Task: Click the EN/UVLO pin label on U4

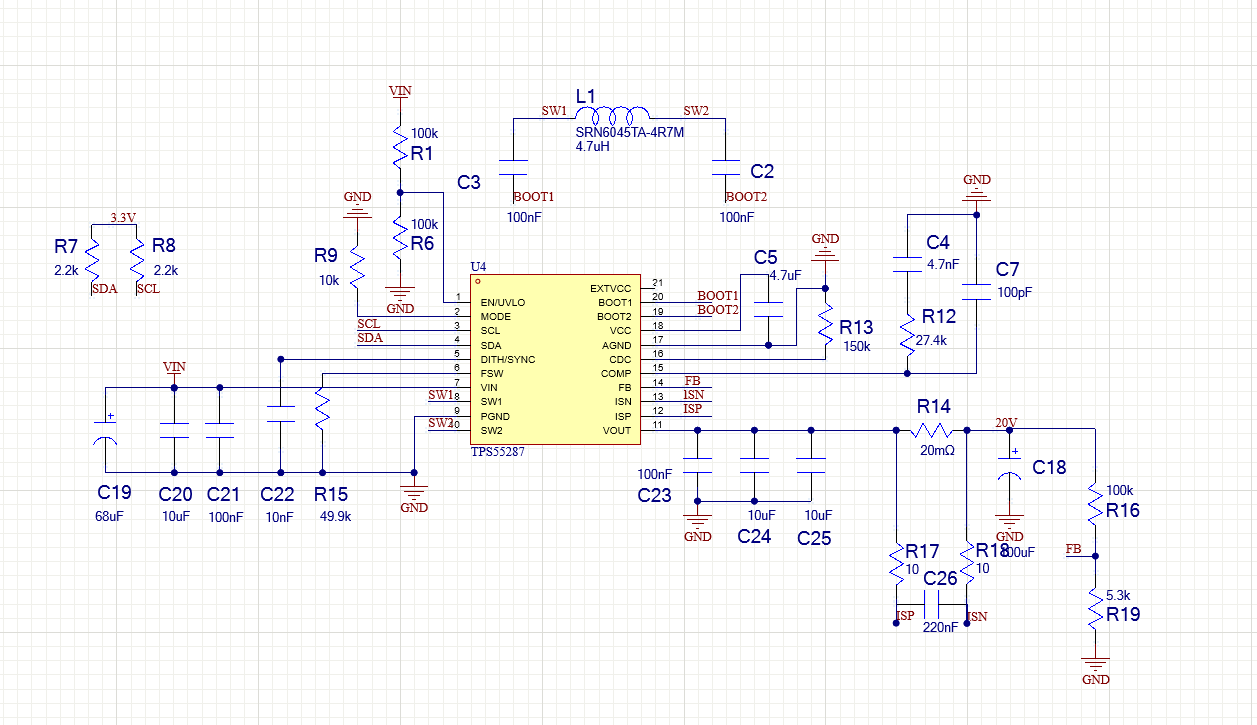Action: (x=503, y=302)
